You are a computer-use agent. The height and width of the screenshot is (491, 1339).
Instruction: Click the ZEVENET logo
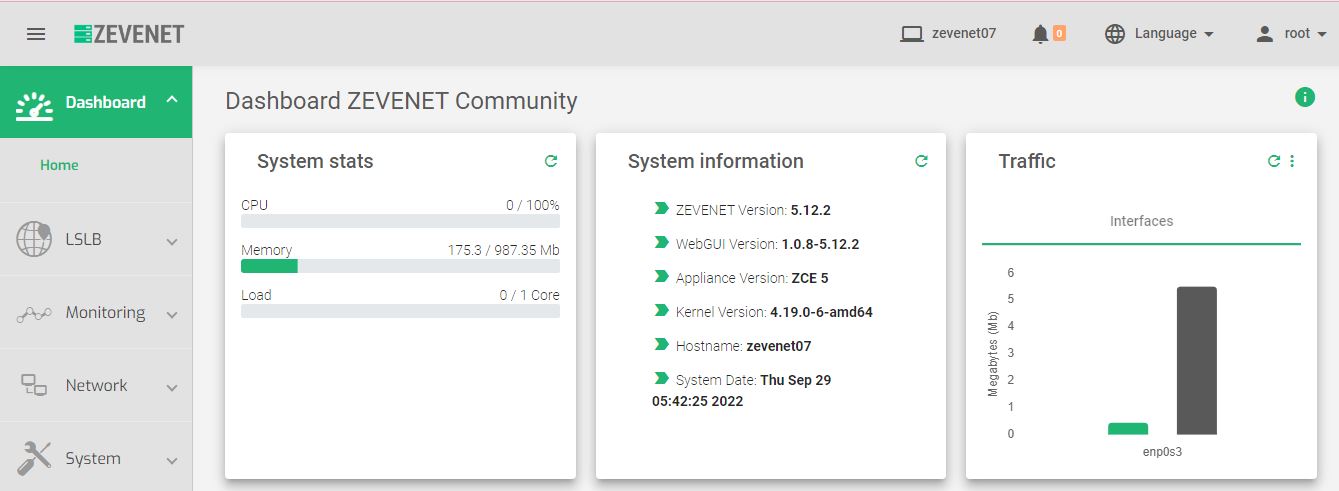point(129,34)
